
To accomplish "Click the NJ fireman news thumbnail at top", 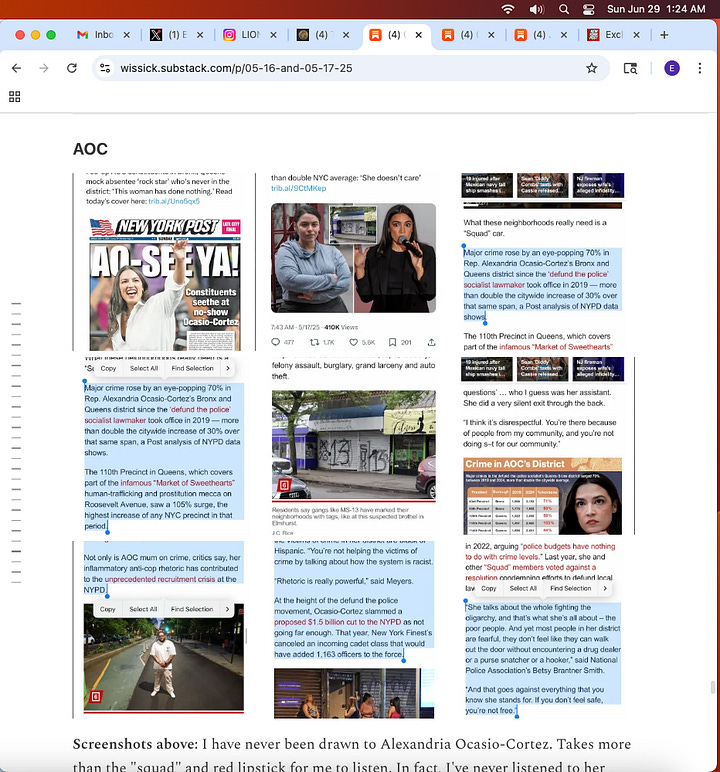I will pyautogui.click(x=598, y=185).
